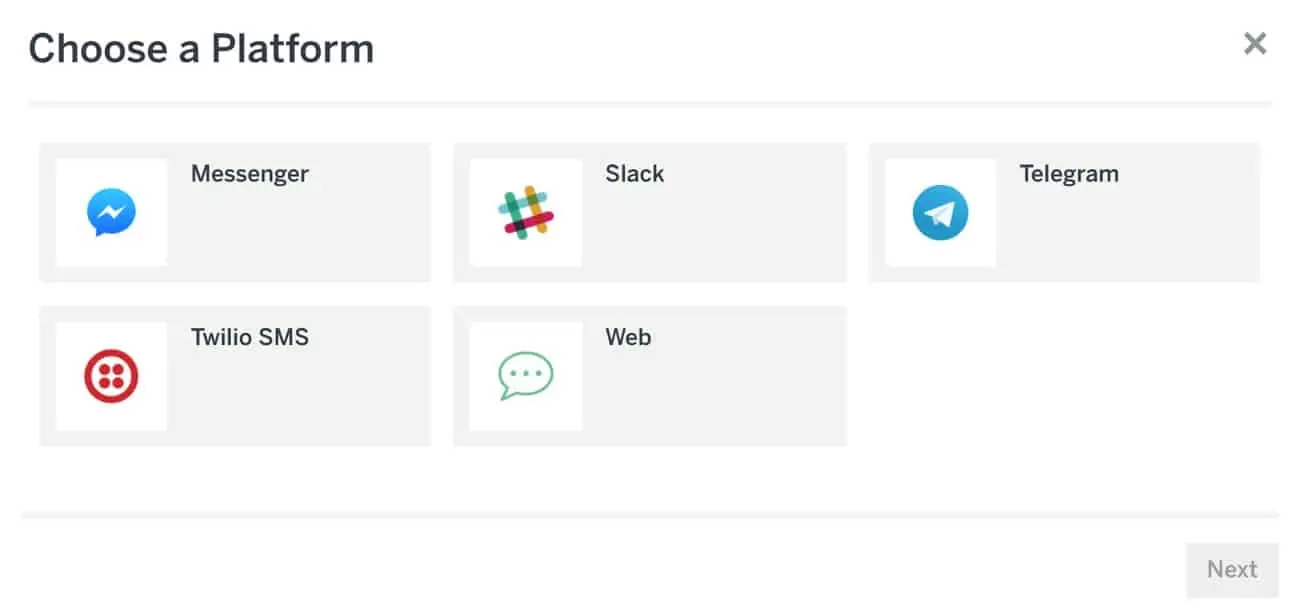Click the "Messenger" text label

pyautogui.click(x=249, y=174)
